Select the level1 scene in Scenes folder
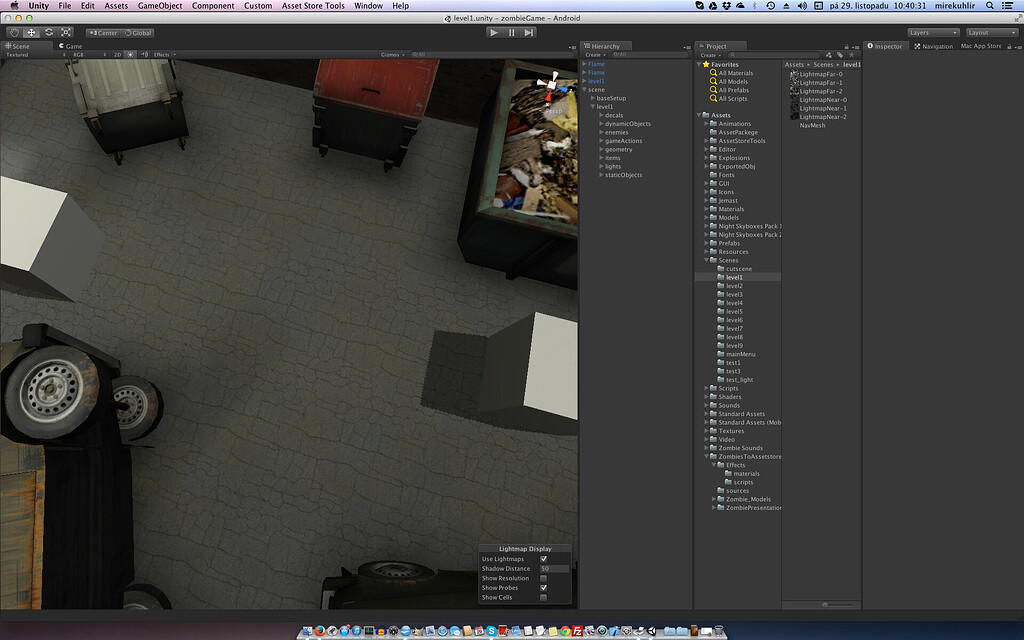 click(x=732, y=277)
